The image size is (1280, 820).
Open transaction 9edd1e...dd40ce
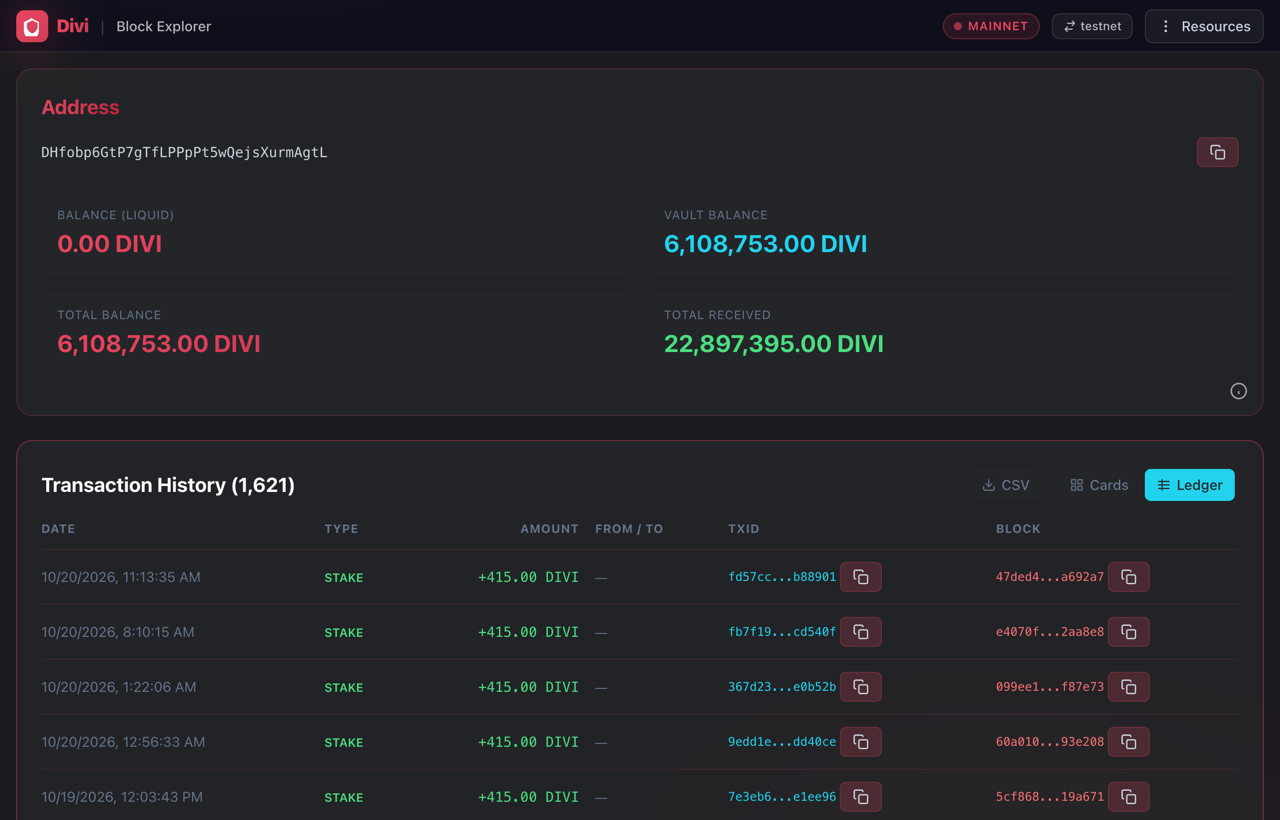coord(782,742)
